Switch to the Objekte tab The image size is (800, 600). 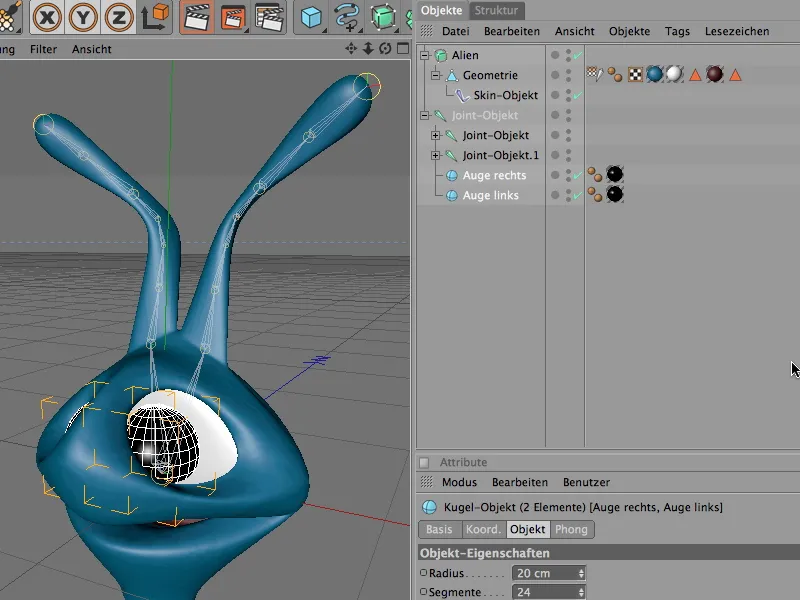441,10
